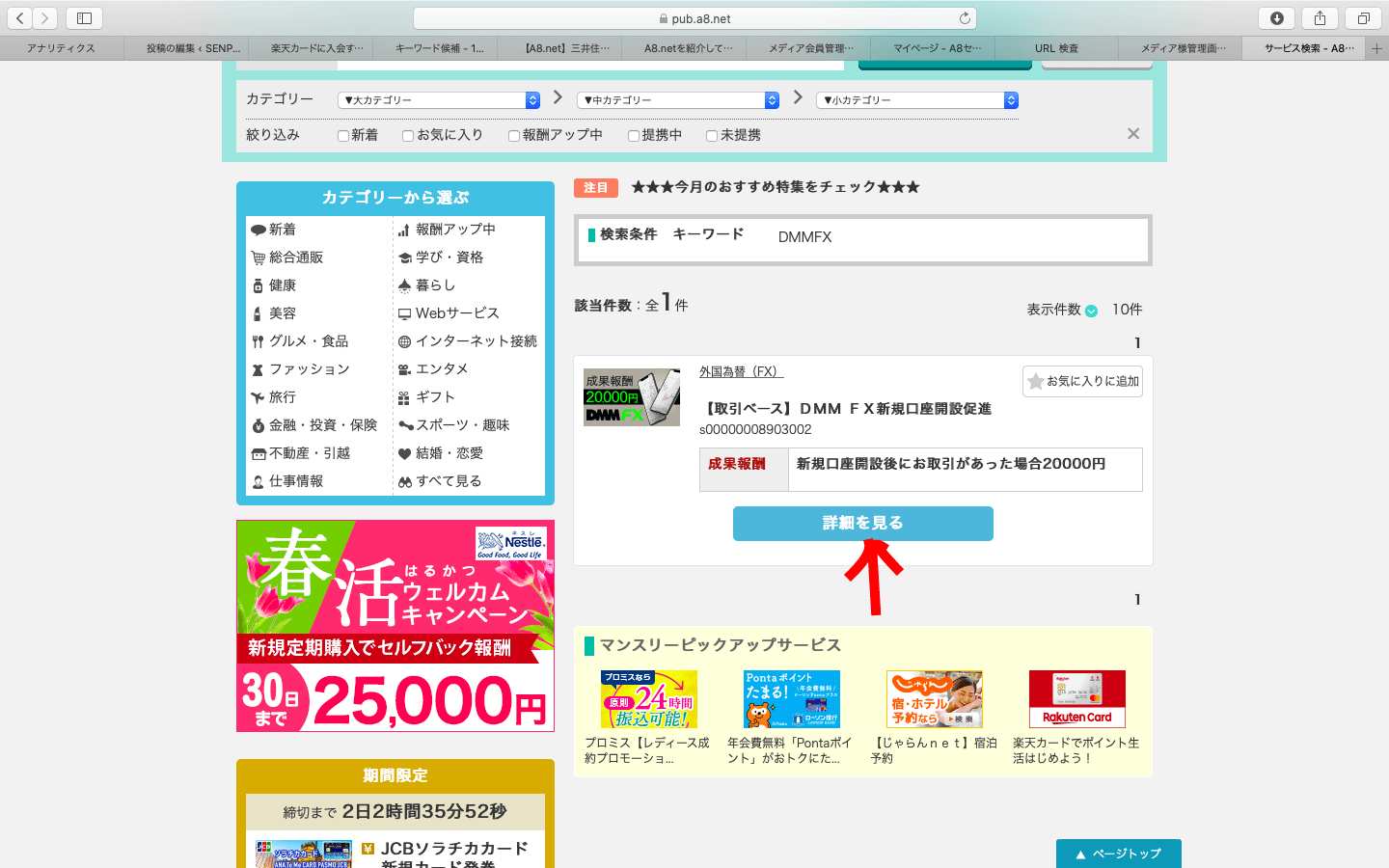
Task: Switch to 楽天カードに入会 tab
Action: [317, 48]
